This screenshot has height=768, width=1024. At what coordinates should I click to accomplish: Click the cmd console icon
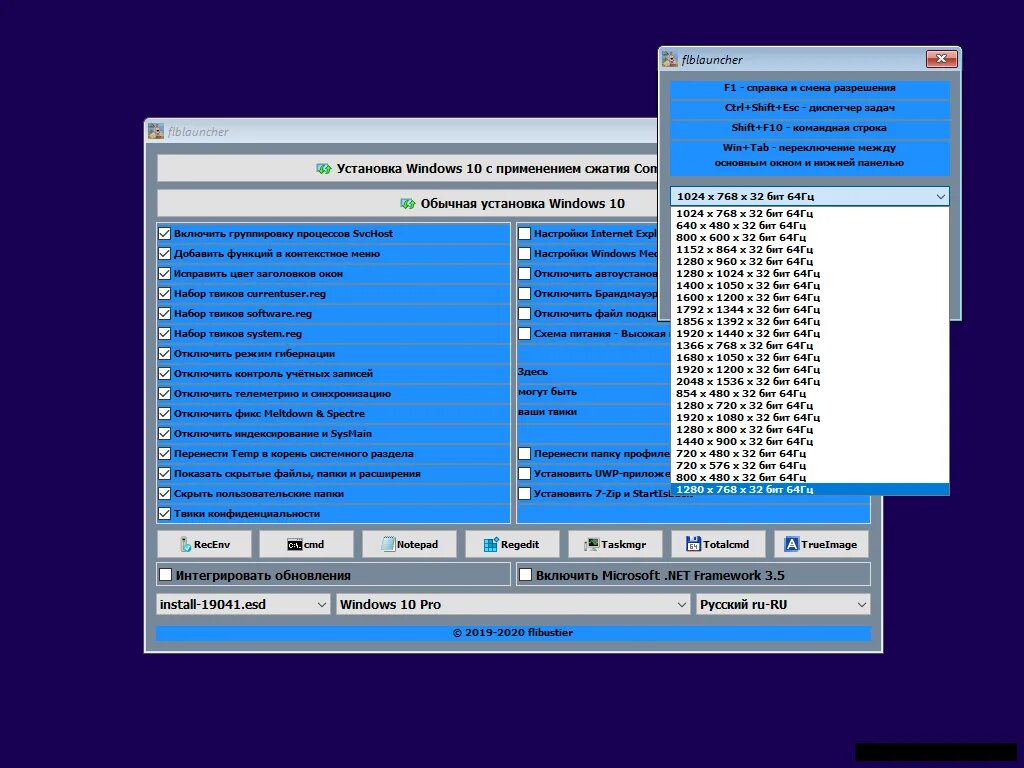coord(295,545)
